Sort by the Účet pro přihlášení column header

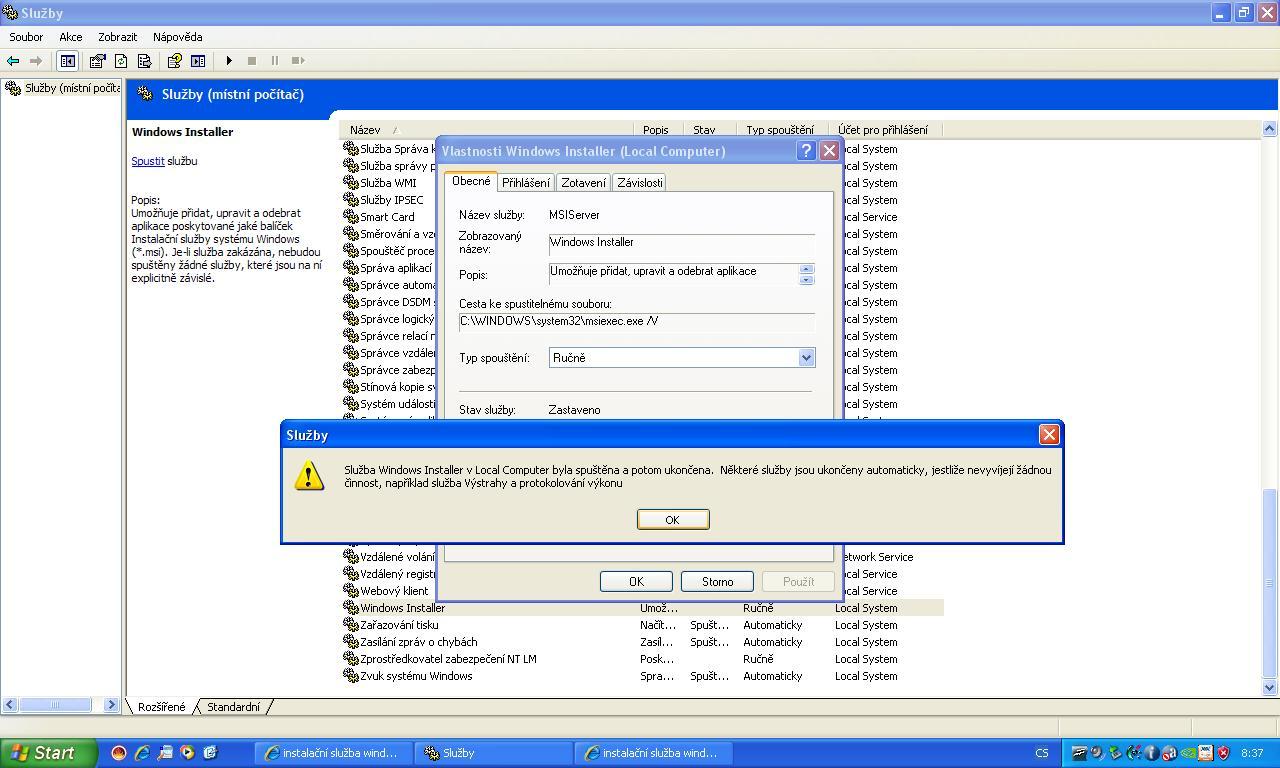coord(885,129)
